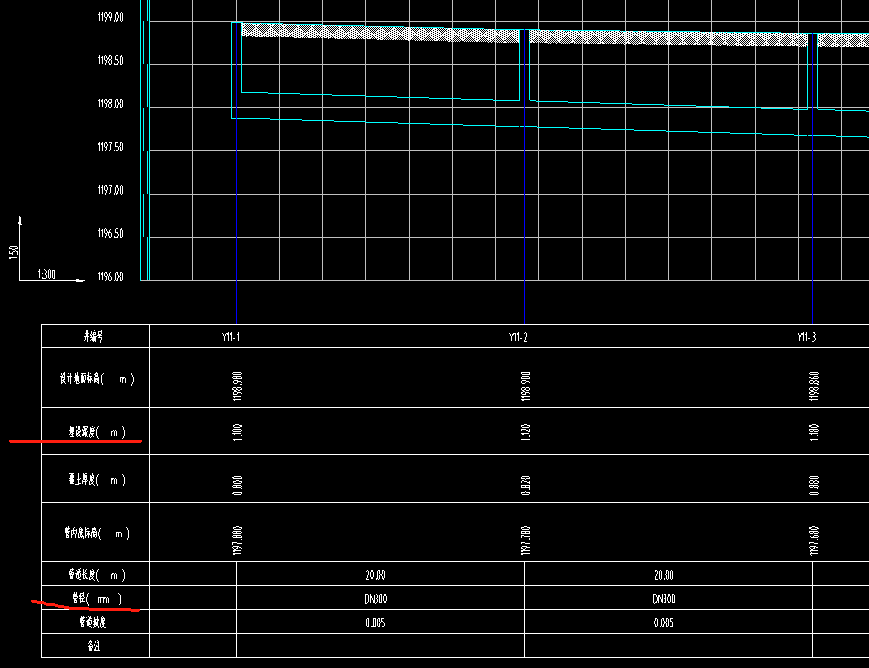Select ground elevation 1198.980 under Y11-1
Image resolution: width=869 pixels, height=668 pixels.
(237, 386)
